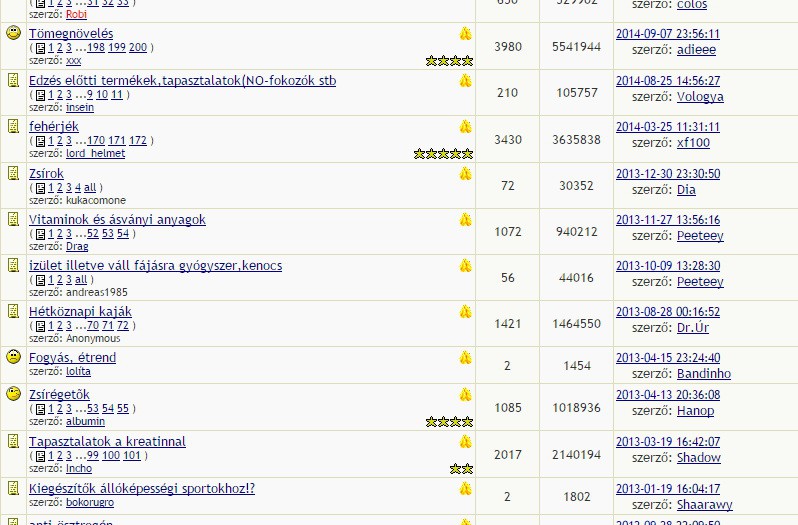Open author profile albumin
Screen dimensions: 798x525
86,421
